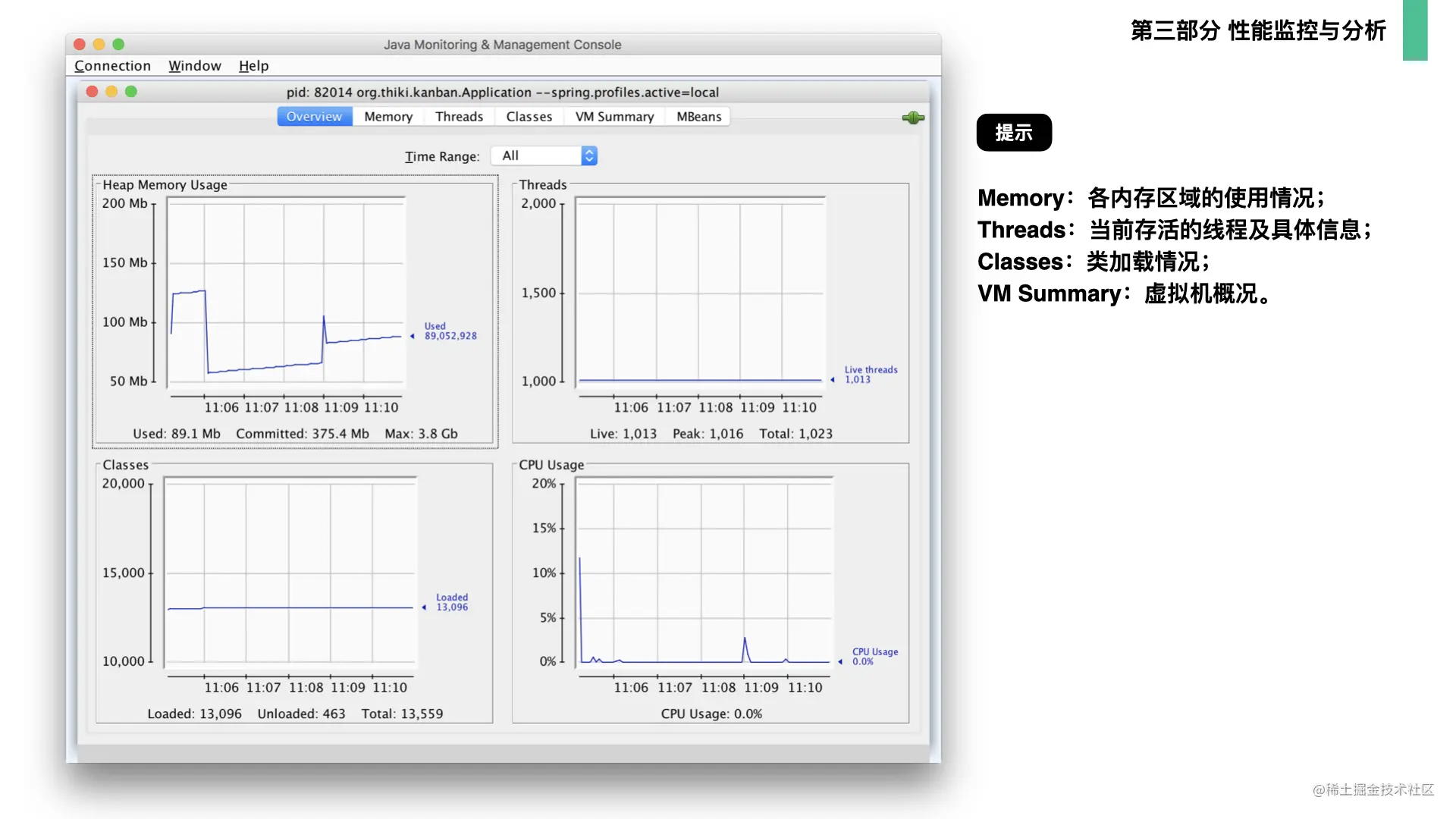Screen dimensions: 1456x819
Task: Open the Help menu
Action: click(254, 66)
